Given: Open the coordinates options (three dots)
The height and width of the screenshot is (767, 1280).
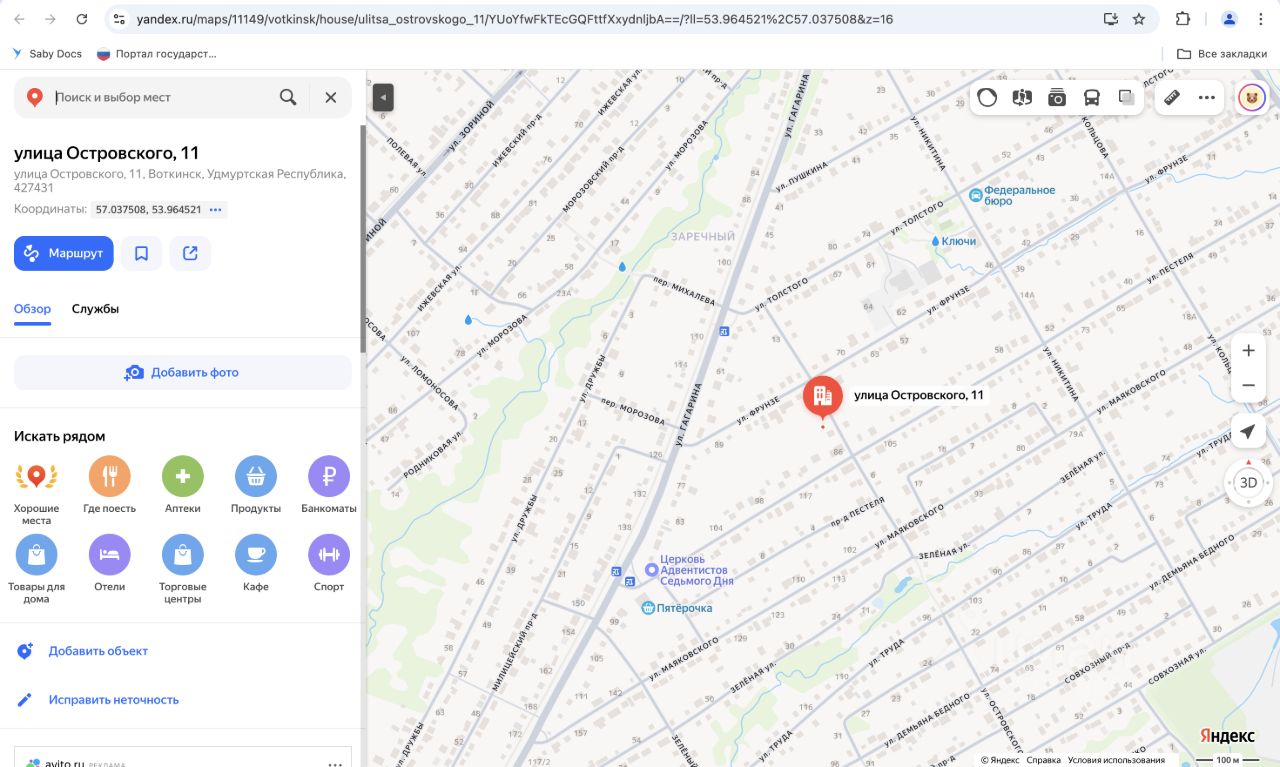Looking at the screenshot, I should pyautogui.click(x=215, y=210).
